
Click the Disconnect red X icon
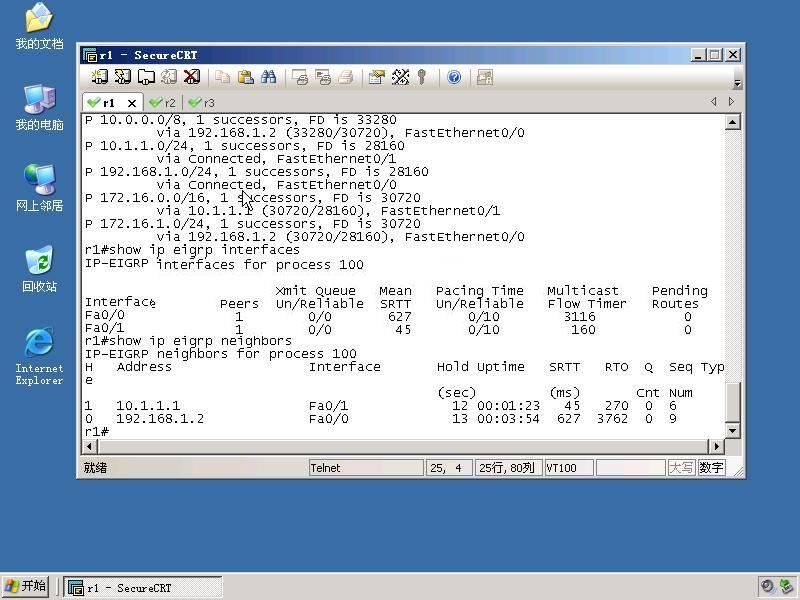[192, 77]
